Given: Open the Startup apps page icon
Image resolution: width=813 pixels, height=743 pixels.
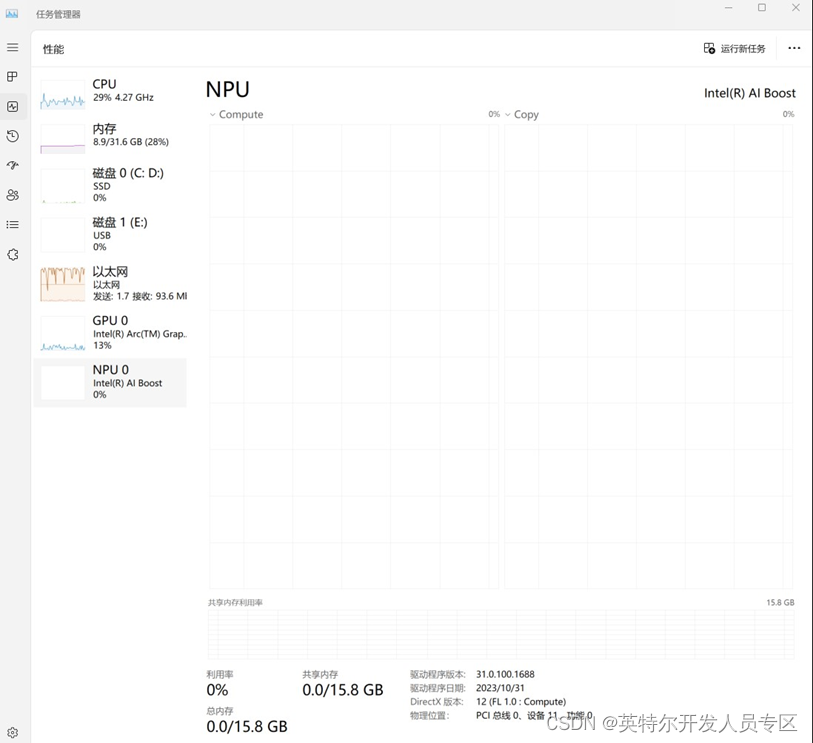Looking at the screenshot, I should [12, 165].
